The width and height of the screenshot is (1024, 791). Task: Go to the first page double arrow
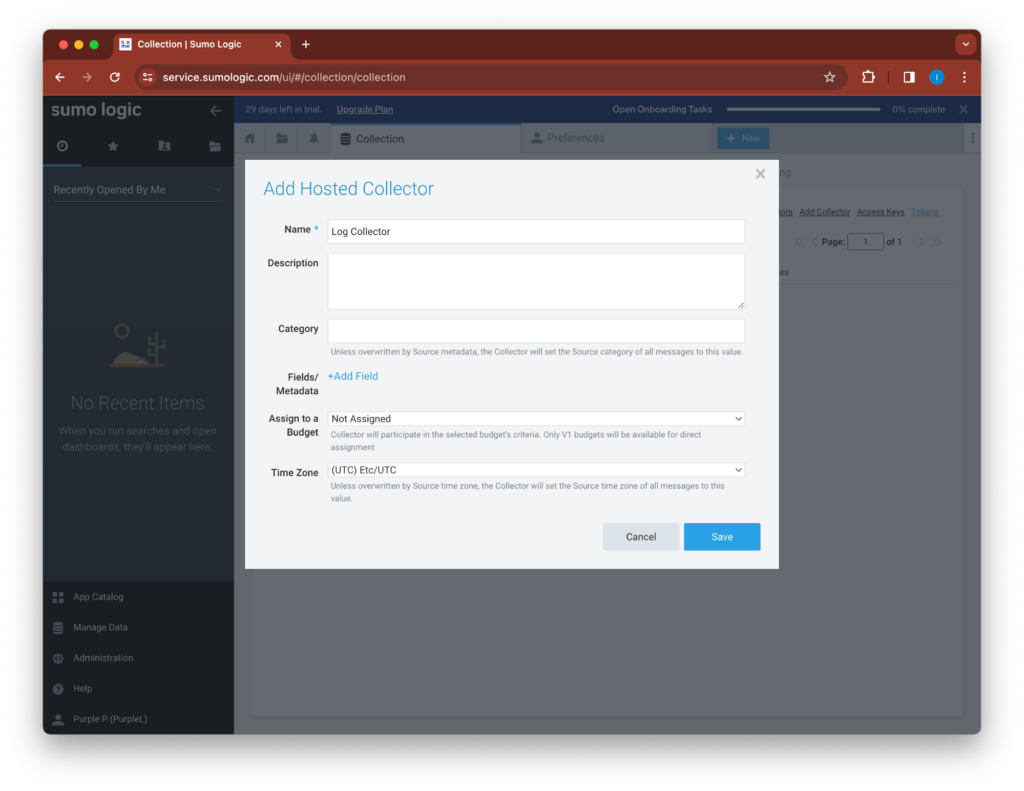point(801,242)
